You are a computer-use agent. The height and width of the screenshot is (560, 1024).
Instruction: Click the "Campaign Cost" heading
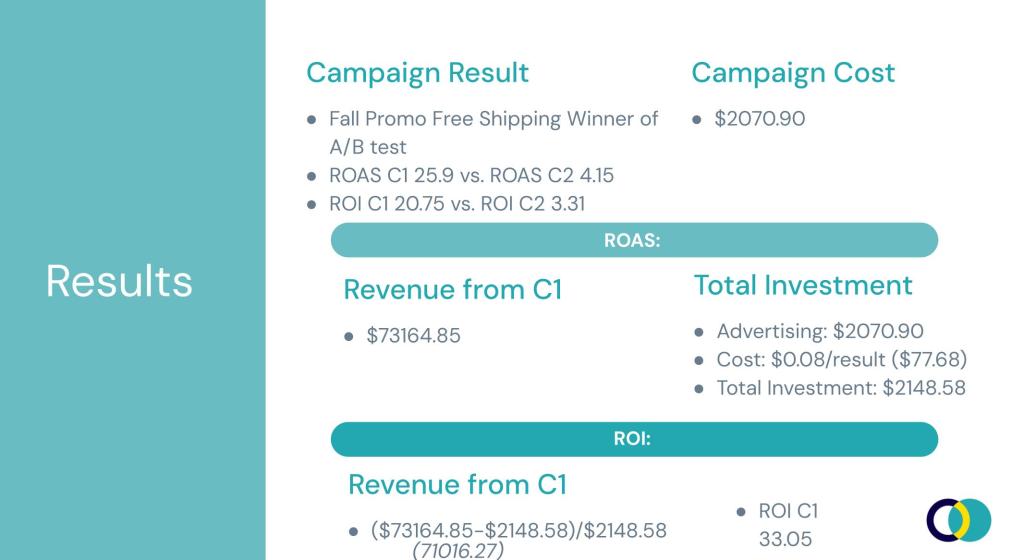coord(793,73)
